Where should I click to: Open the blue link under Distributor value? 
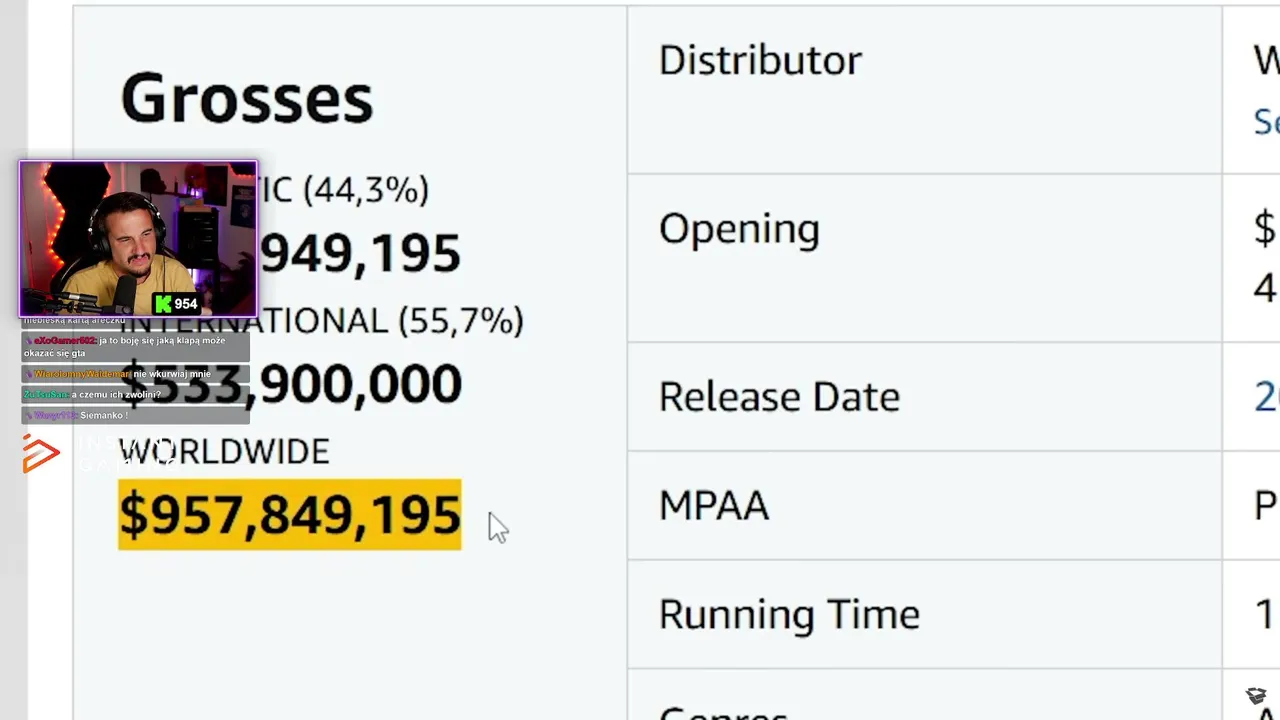[1266, 122]
